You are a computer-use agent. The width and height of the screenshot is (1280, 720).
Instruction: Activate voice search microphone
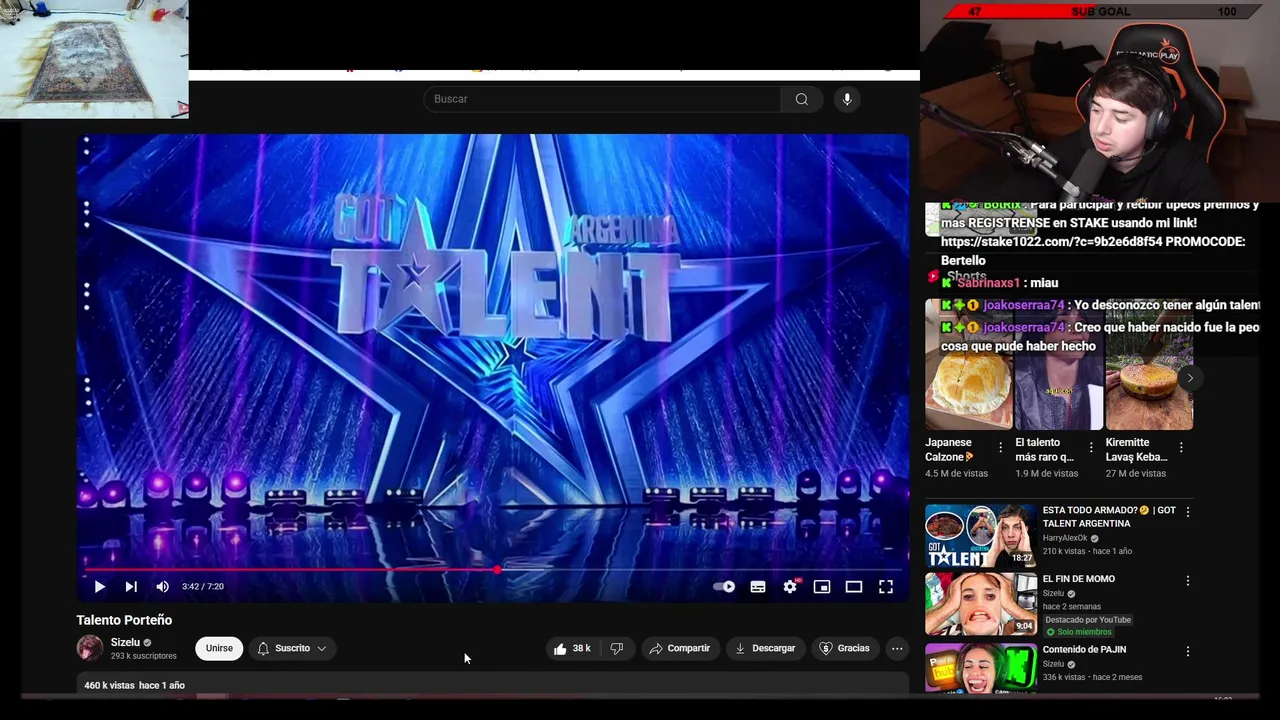point(847,99)
